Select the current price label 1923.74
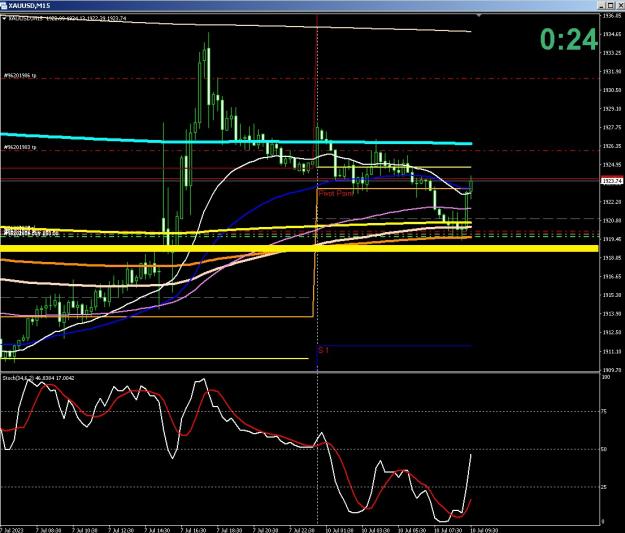This screenshot has height=533, width=625. click(x=611, y=181)
